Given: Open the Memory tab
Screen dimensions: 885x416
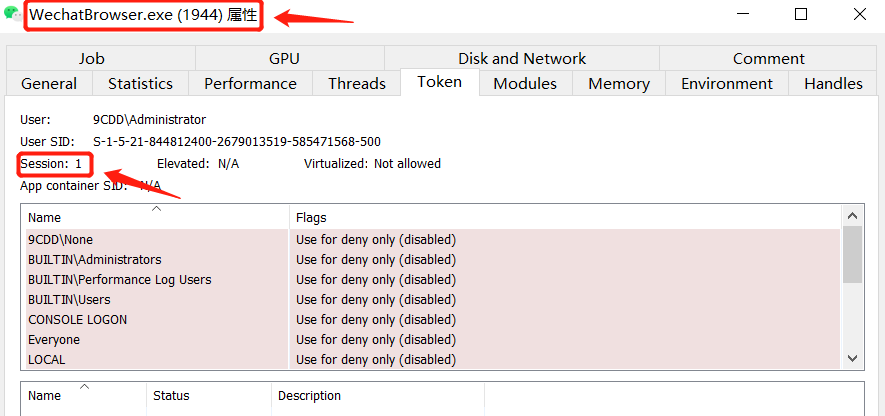Looking at the screenshot, I should [619, 84].
